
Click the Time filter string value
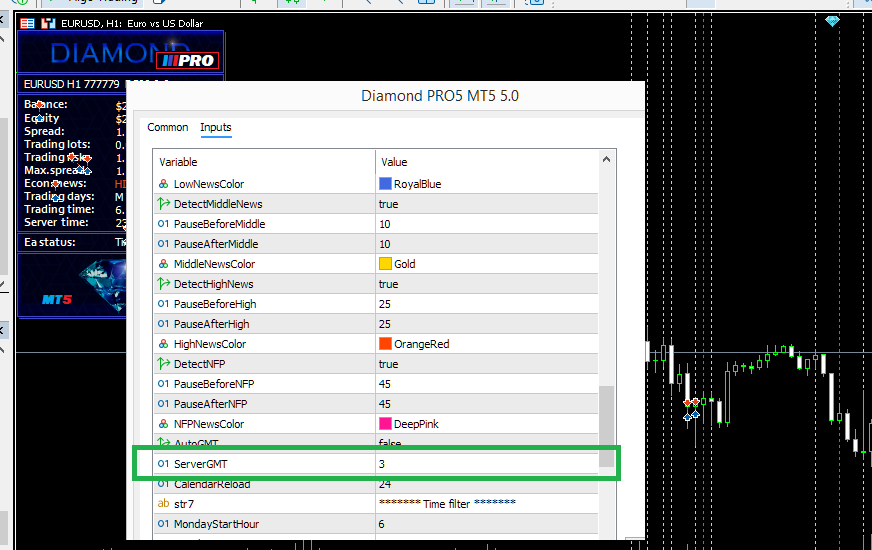click(447, 504)
